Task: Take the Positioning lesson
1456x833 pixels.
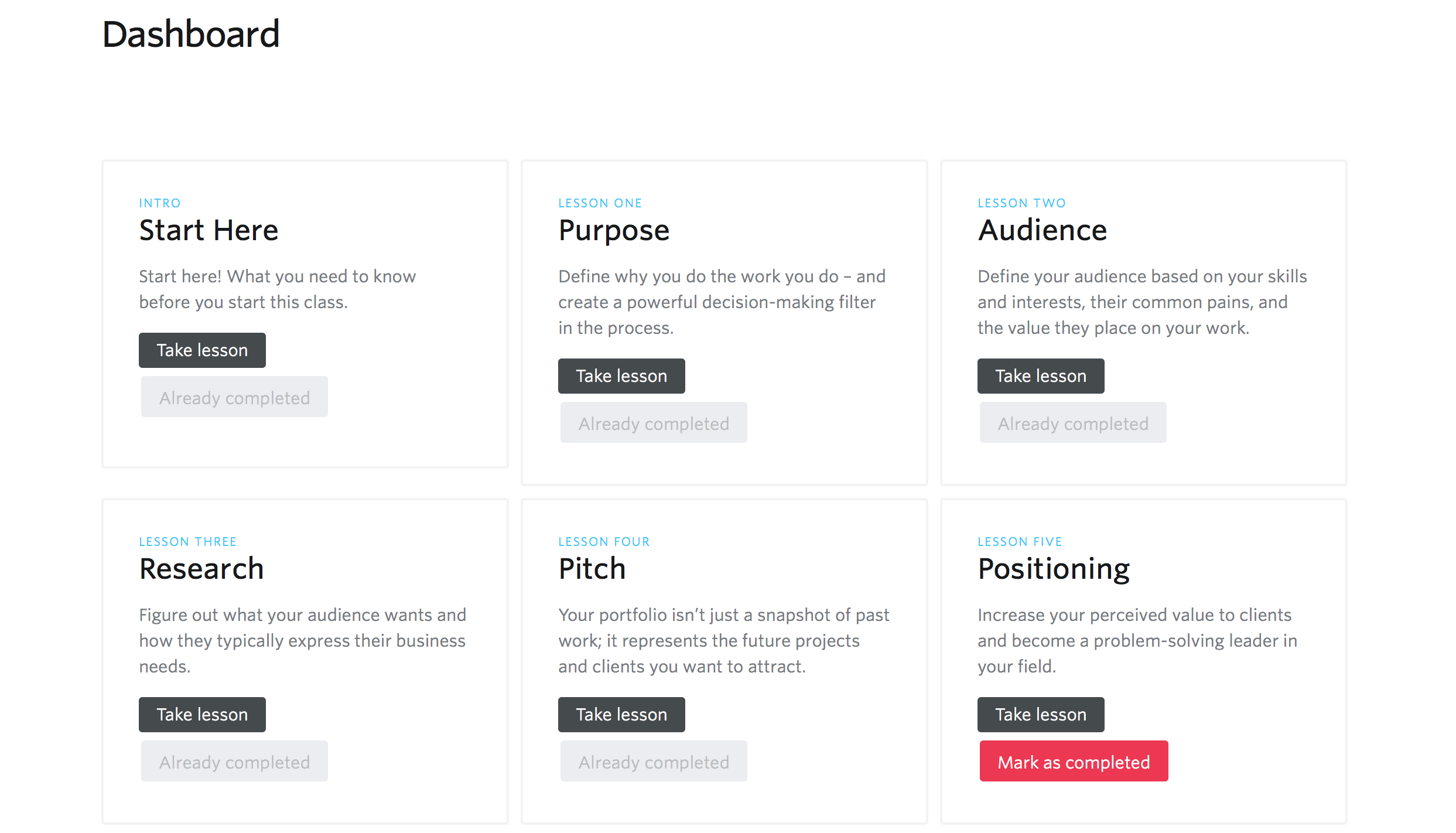Action: (x=1041, y=715)
